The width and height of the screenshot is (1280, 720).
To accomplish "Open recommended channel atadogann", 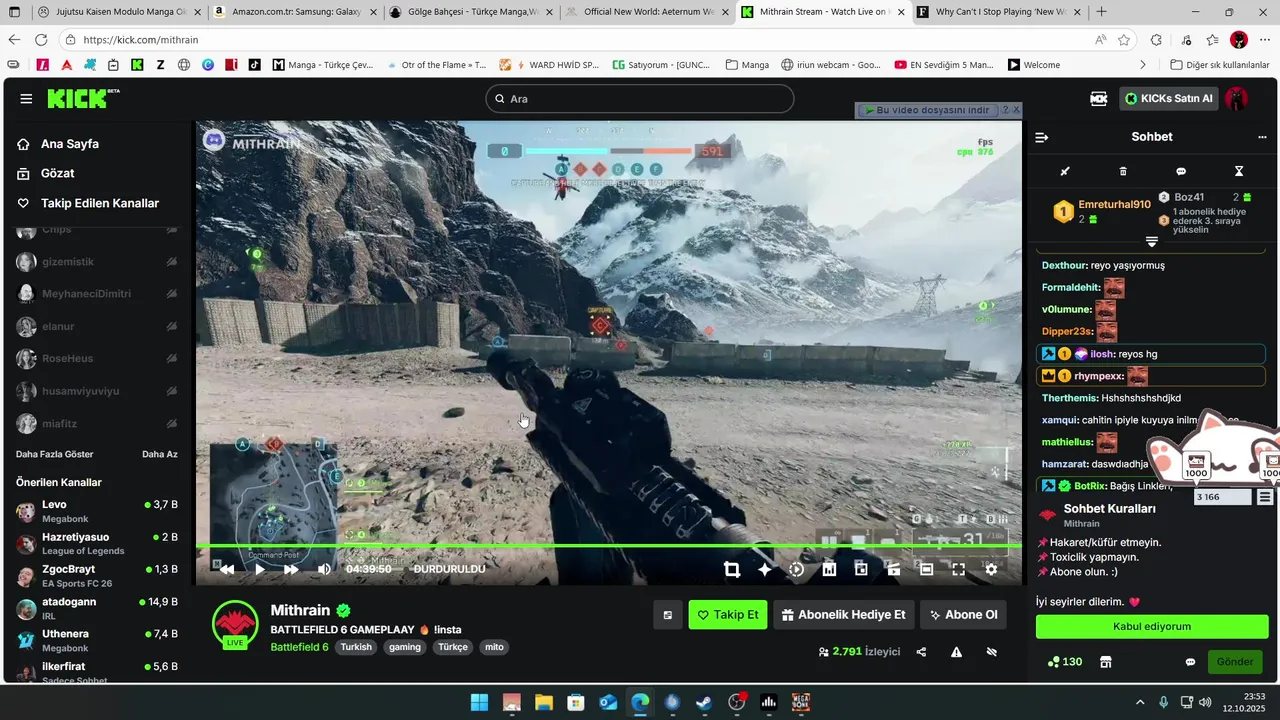I will pos(96,608).
